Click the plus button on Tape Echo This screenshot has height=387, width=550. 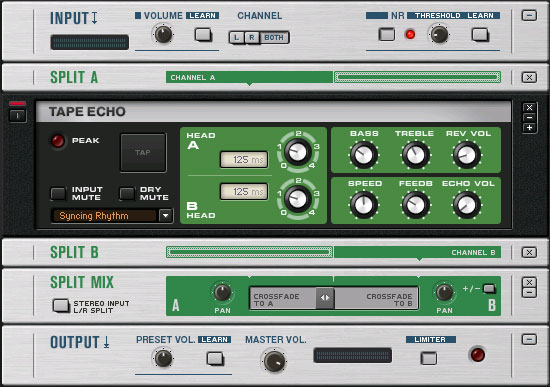(x=529, y=128)
